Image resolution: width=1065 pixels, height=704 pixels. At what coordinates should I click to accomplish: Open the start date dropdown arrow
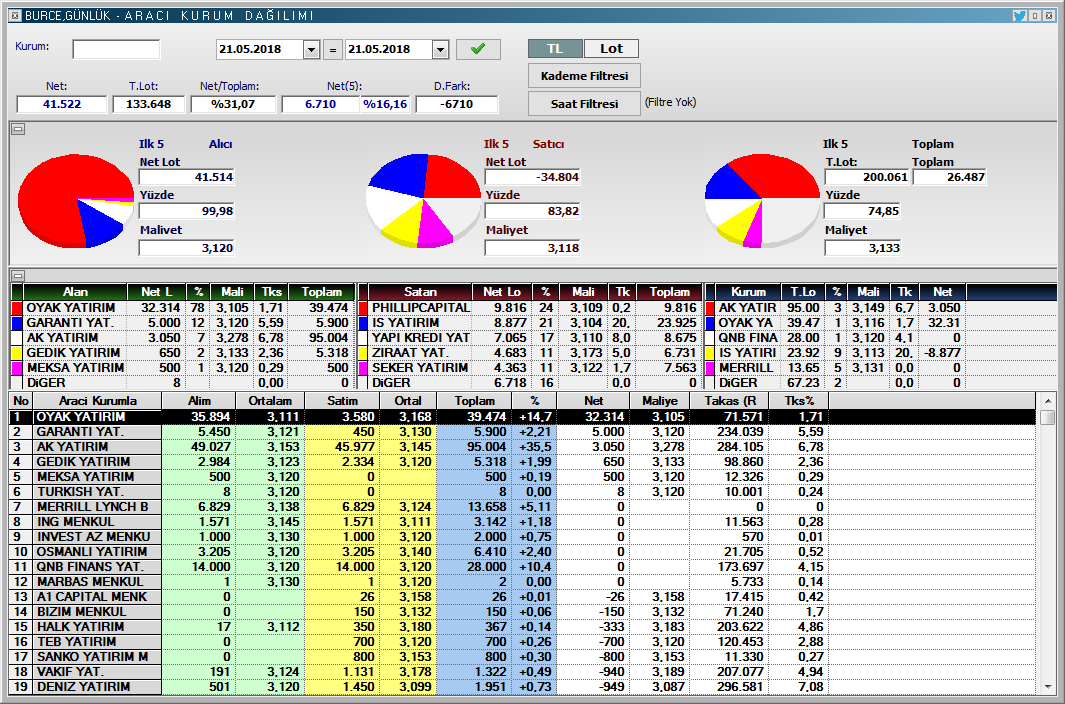(311, 50)
